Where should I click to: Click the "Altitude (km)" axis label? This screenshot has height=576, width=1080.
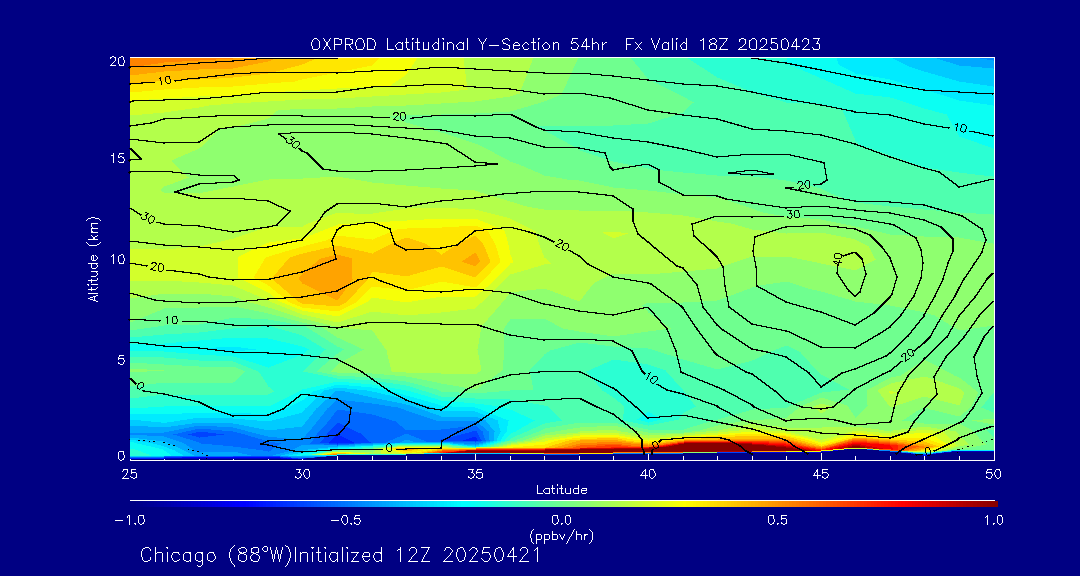pyautogui.click(x=92, y=260)
